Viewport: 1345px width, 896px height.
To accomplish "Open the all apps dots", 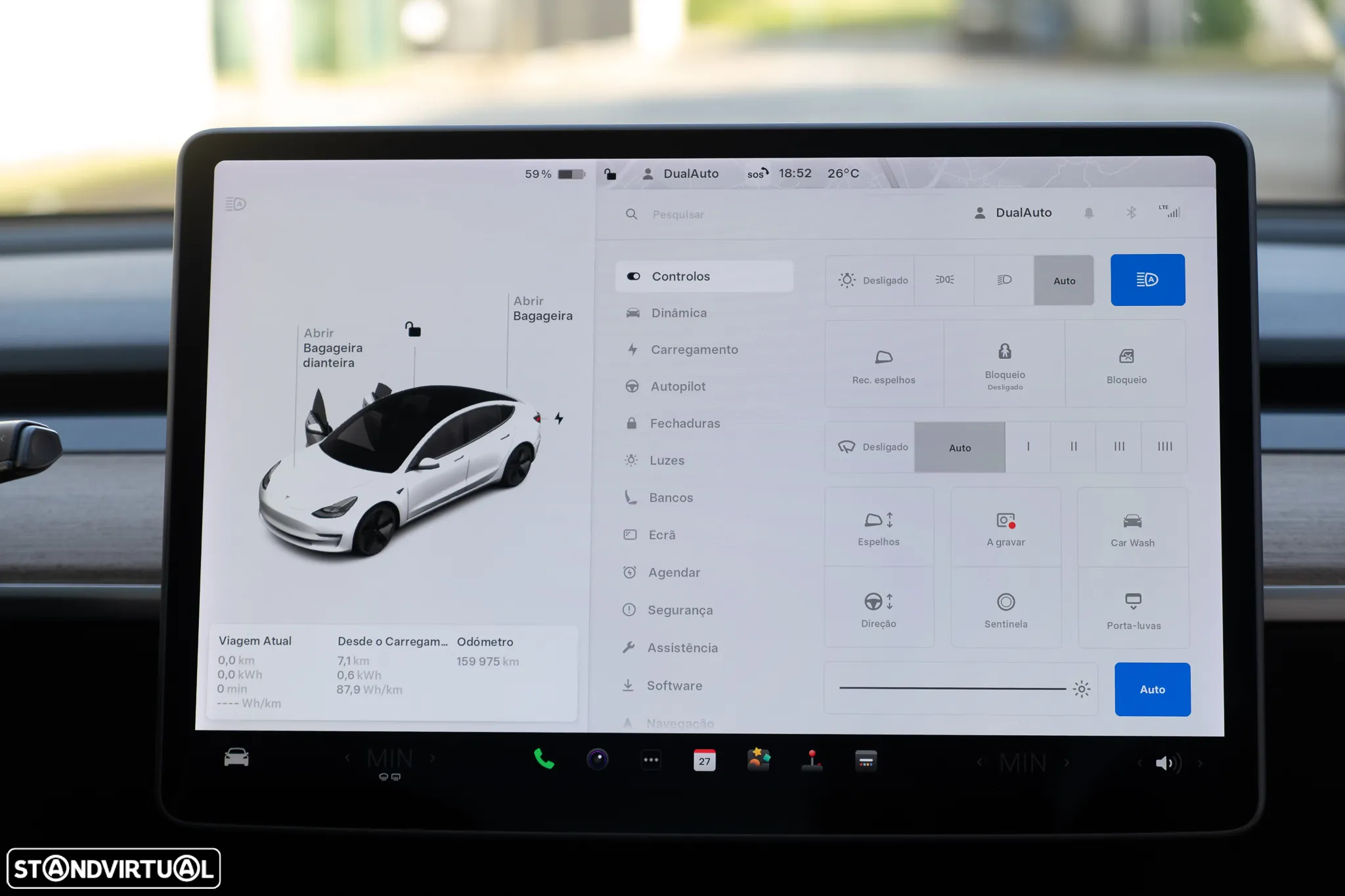I will [x=651, y=760].
